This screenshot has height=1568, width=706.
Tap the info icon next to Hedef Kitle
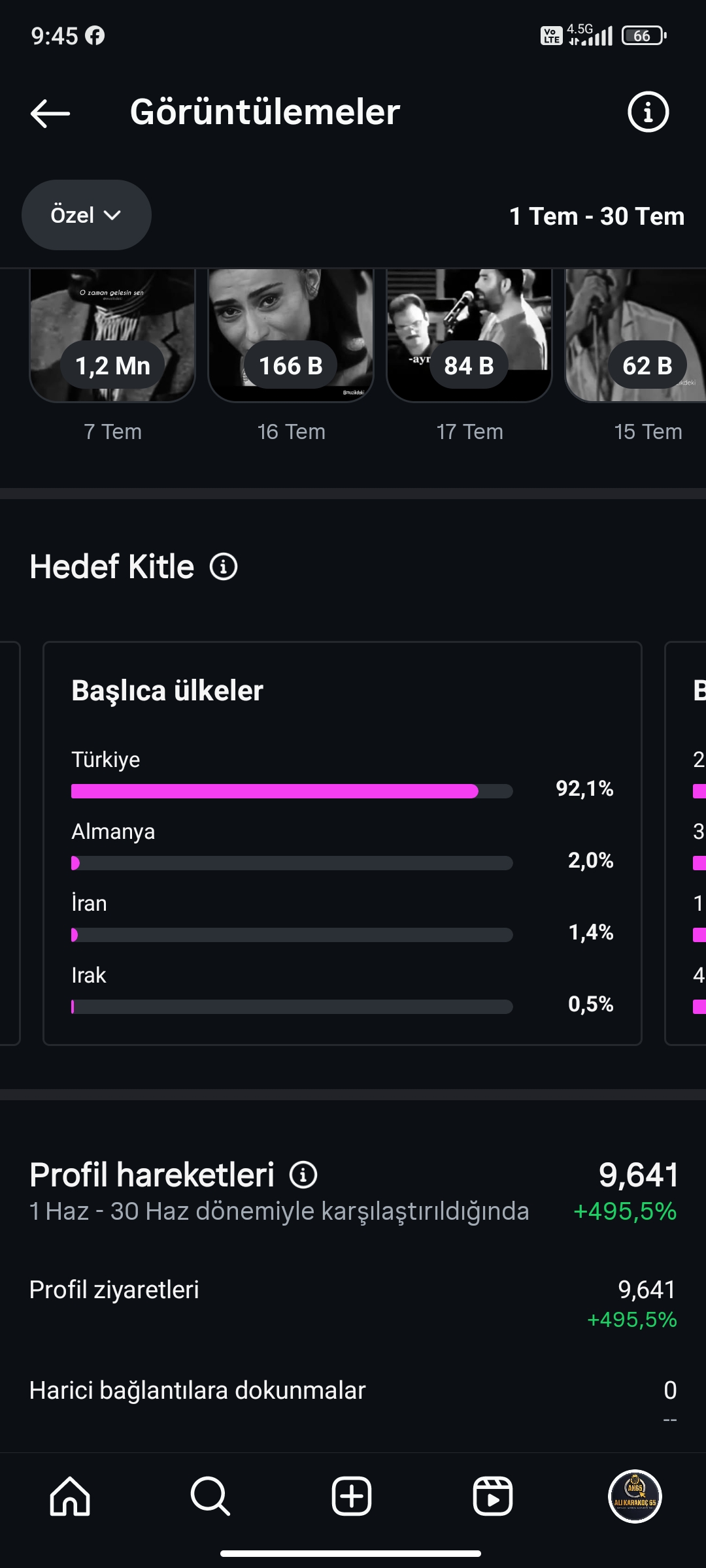click(x=224, y=566)
